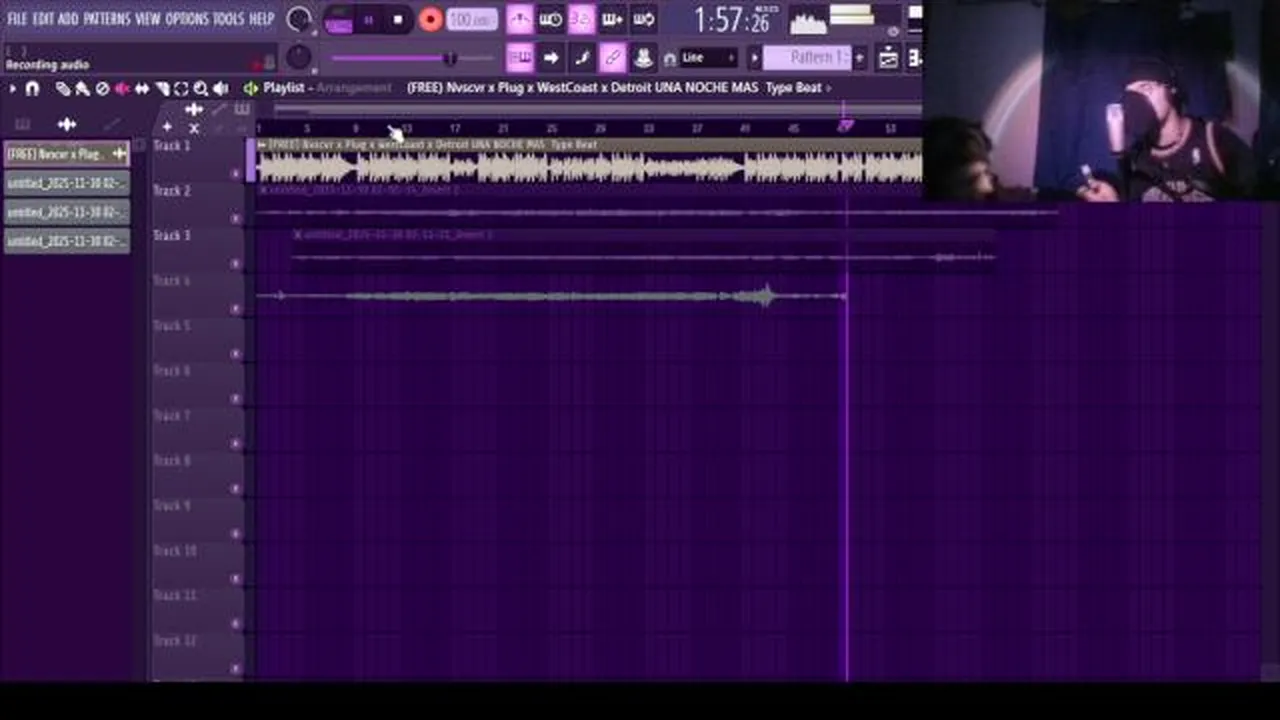The image size is (1280, 720).
Task: Select the playlist Delete tool
Action: 102,88
